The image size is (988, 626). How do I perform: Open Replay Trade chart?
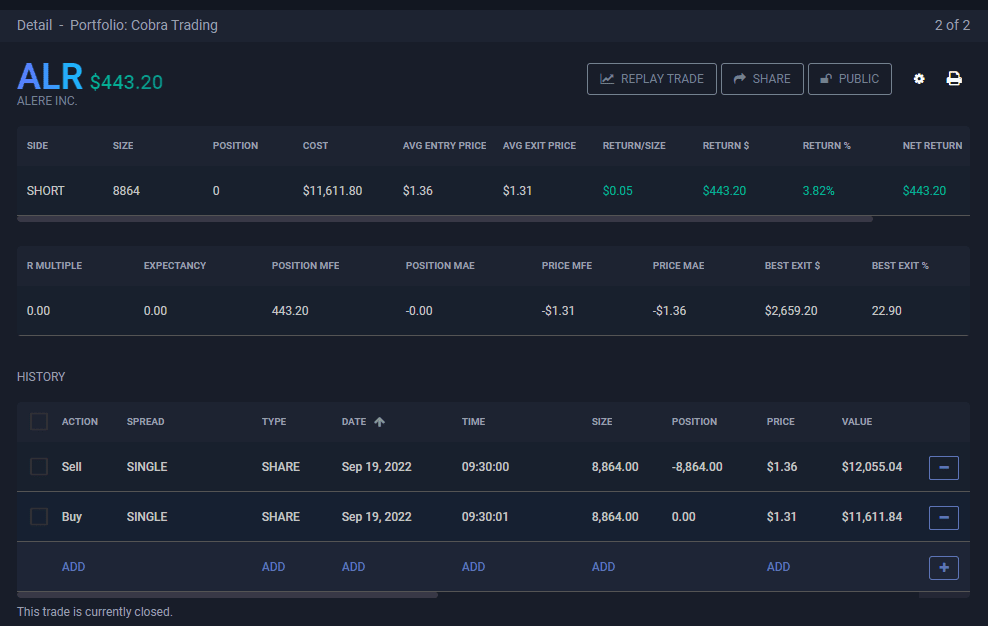[x=651, y=79]
